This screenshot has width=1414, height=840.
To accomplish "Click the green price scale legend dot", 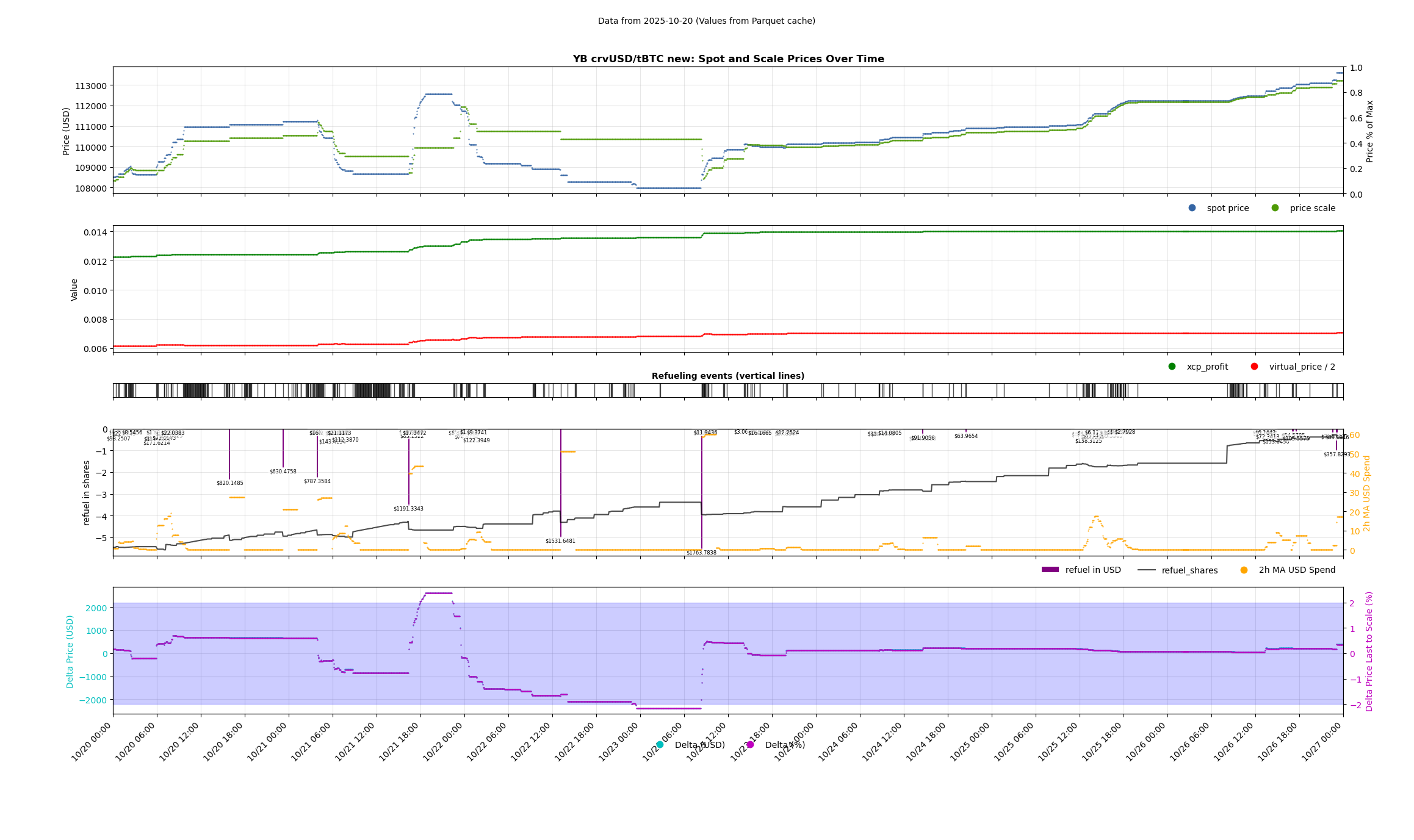I will pos(1275,208).
